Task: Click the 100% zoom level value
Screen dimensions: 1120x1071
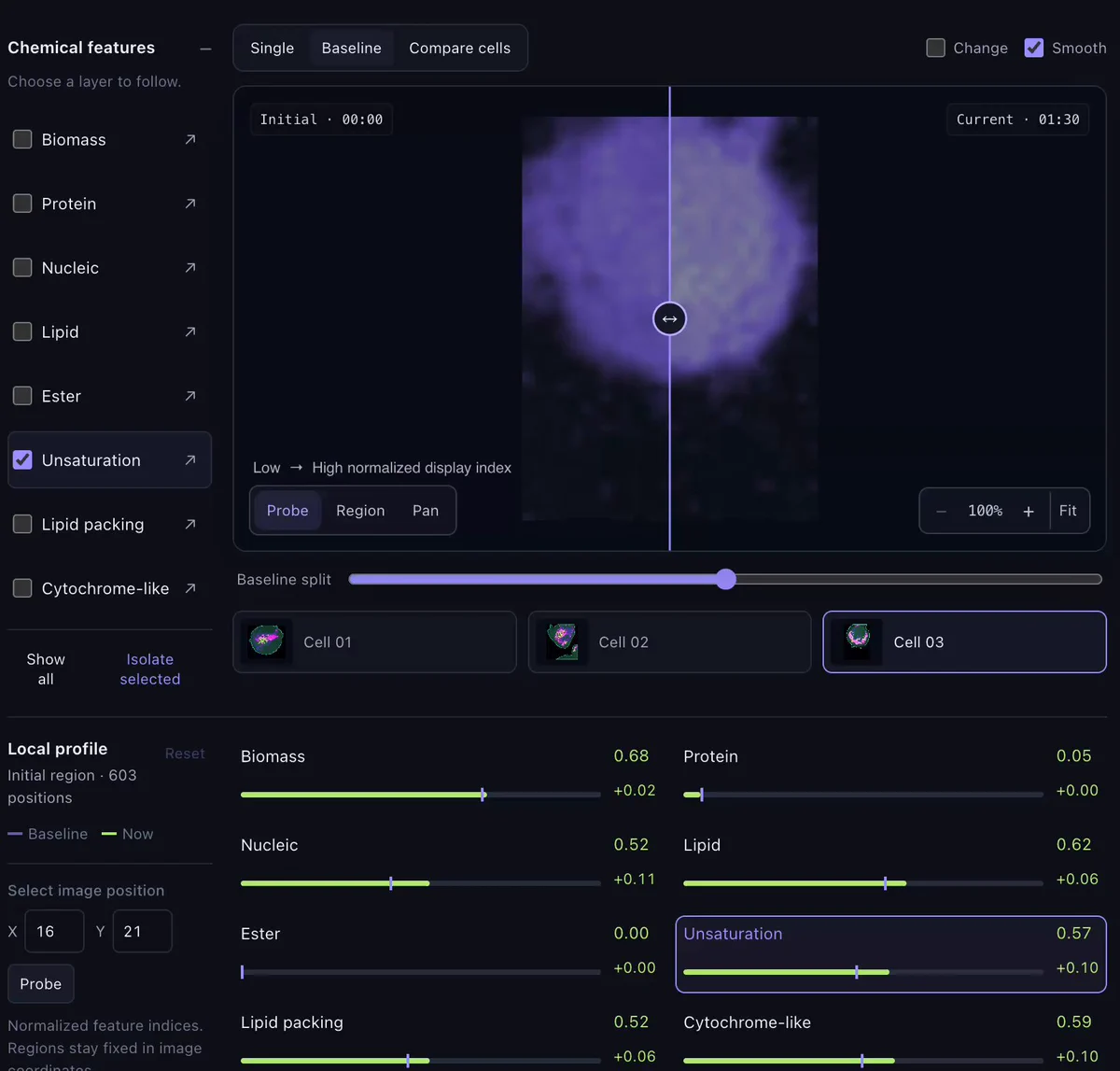Action: [986, 511]
